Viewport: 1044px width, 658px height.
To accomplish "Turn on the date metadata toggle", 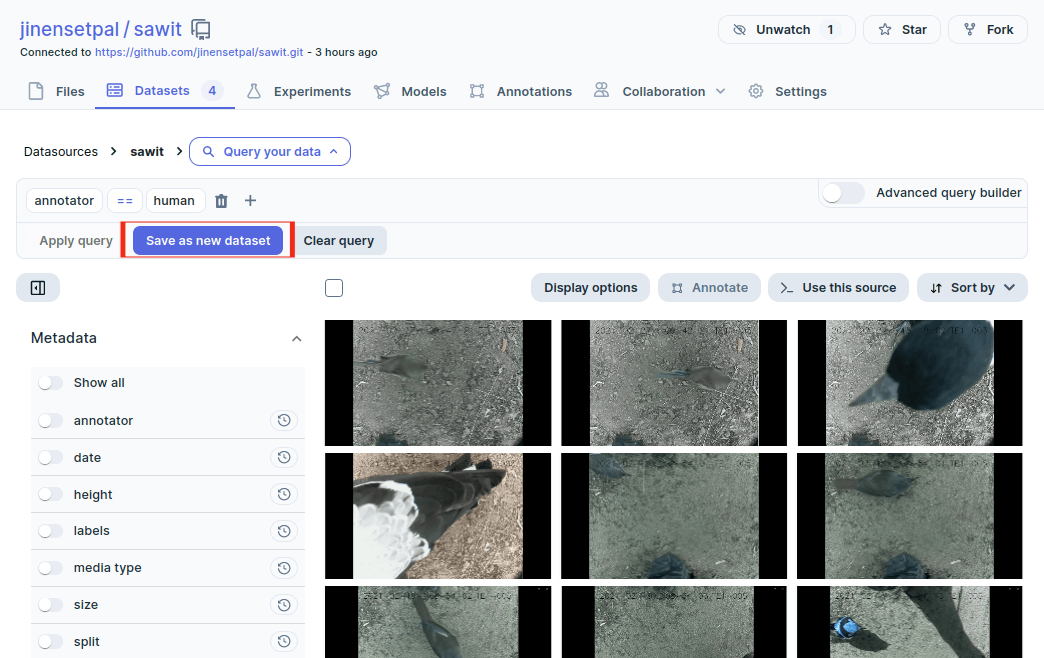I will pyautogui.click(x=50, y=458).
